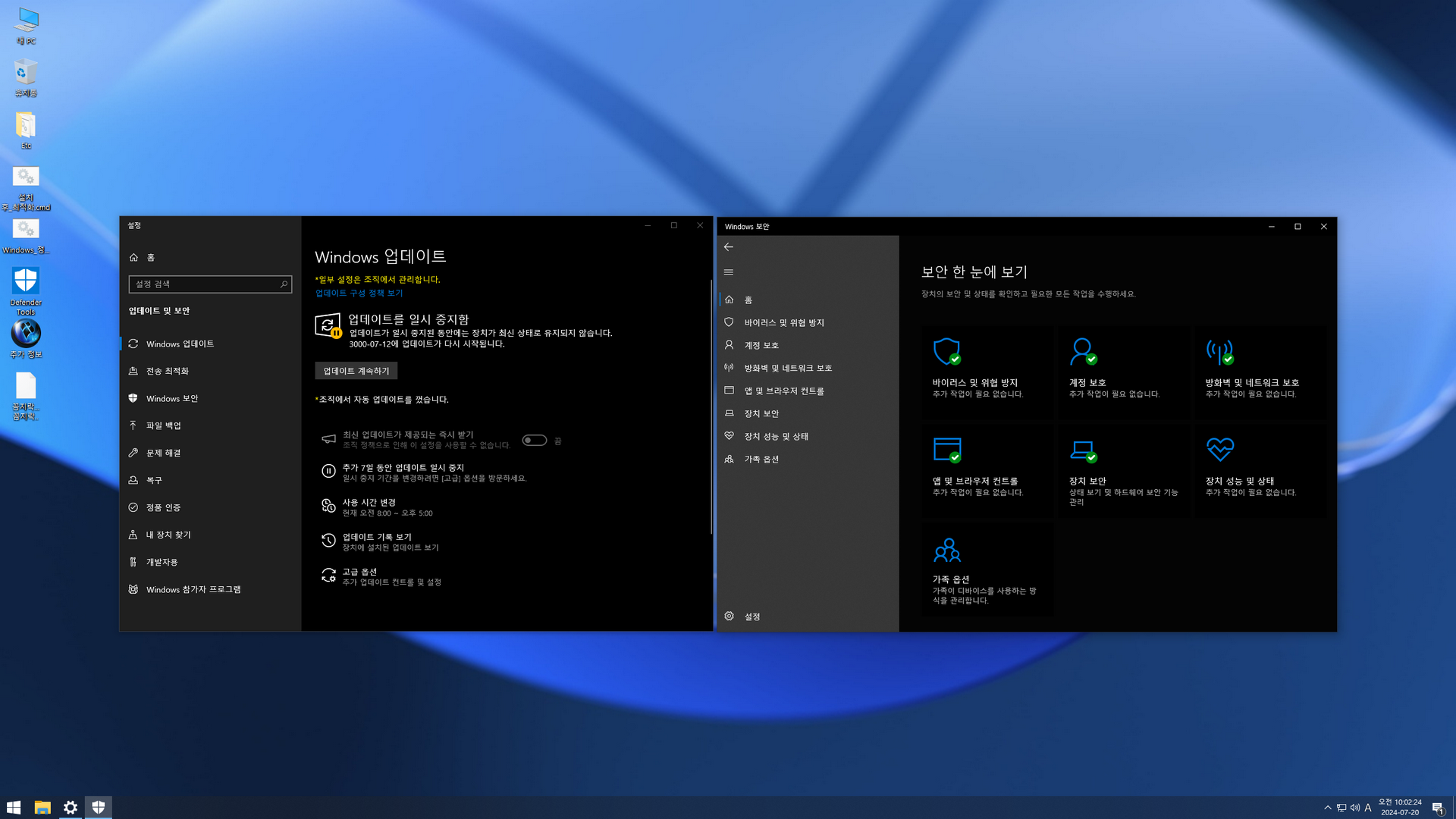Toggle 최신 업데이트가 제공되는 즉시 받기 switch

click(x=535, y=441)
